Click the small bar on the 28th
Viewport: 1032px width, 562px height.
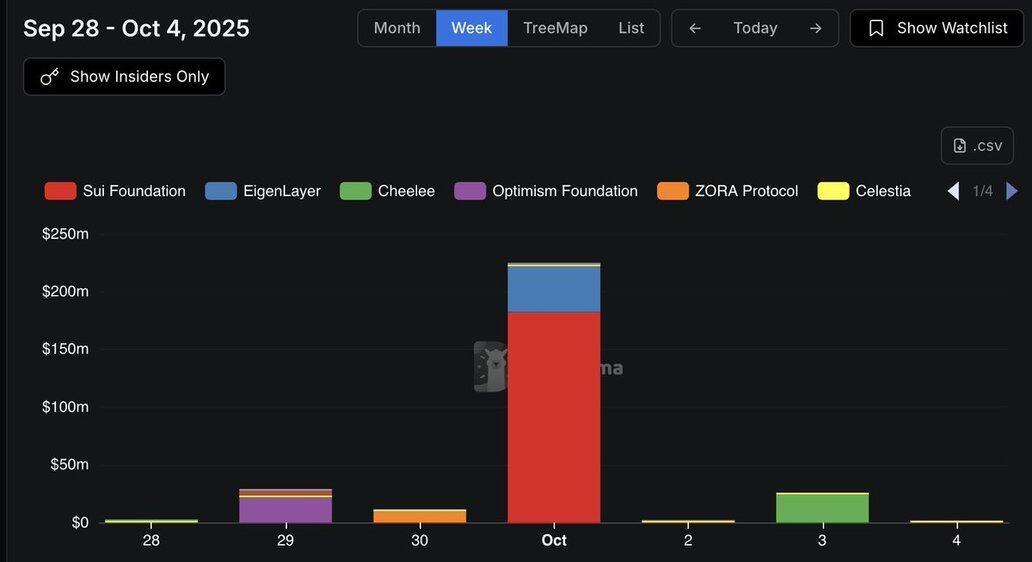(x=151, y=521)
